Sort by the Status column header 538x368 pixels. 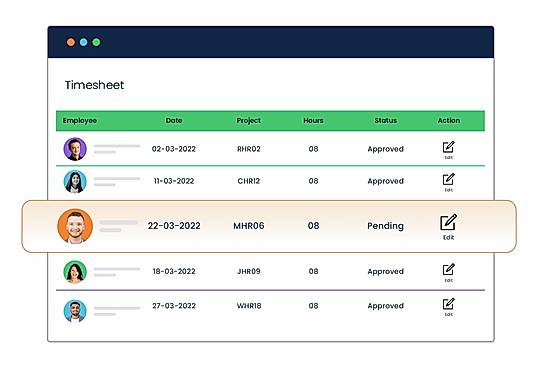point(386,120)
